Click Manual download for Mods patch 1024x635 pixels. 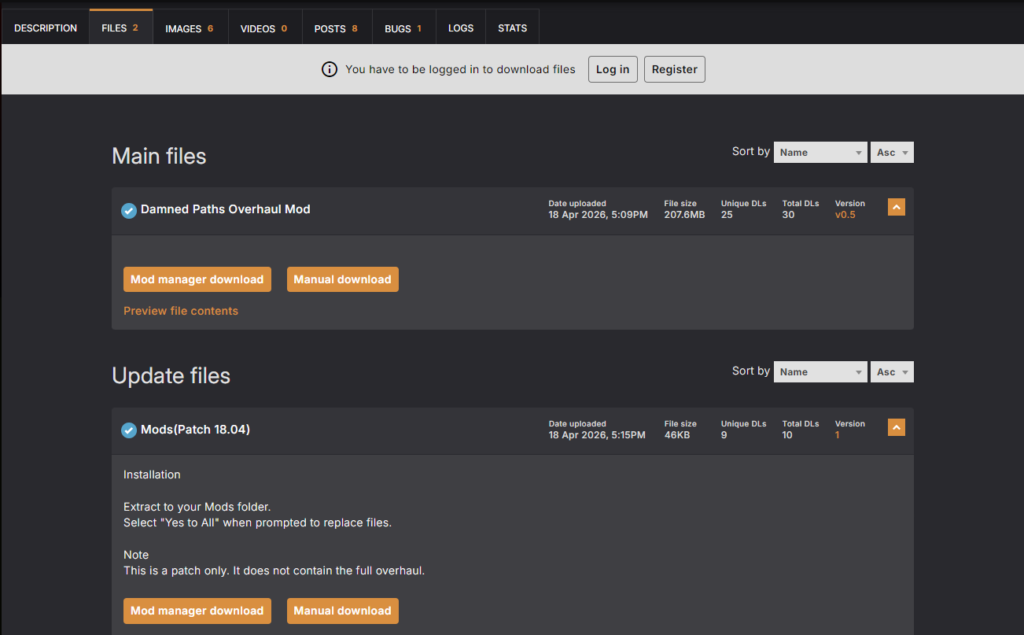coord(342,610)
